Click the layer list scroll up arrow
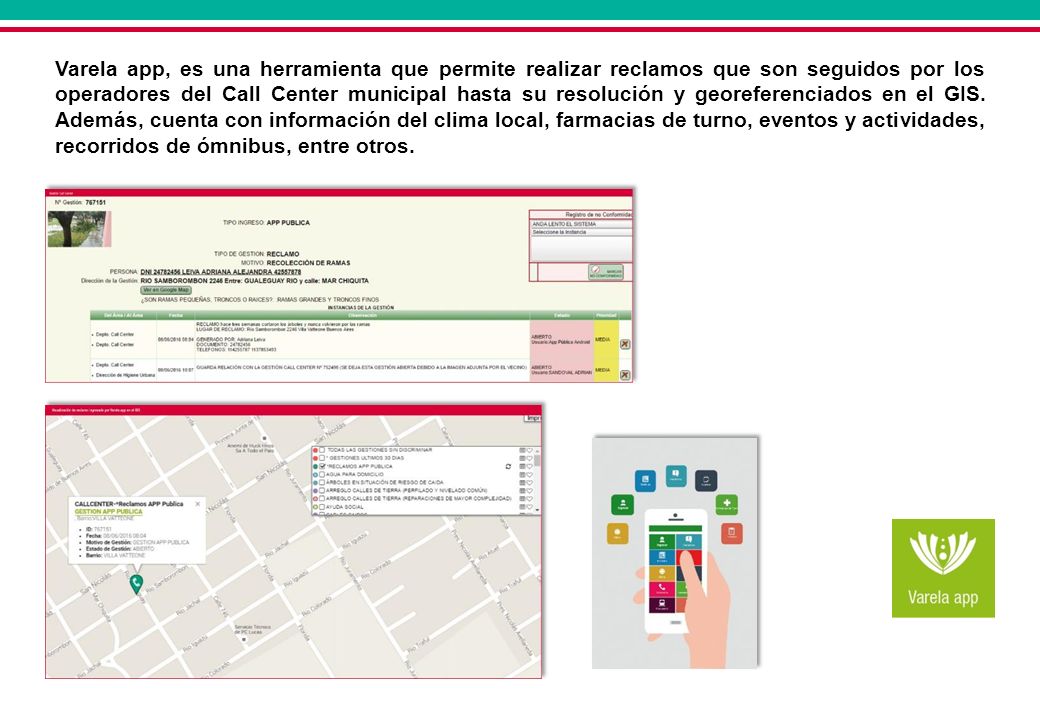The width and height of the screenshot is (1040, 720). click(537, 451)
